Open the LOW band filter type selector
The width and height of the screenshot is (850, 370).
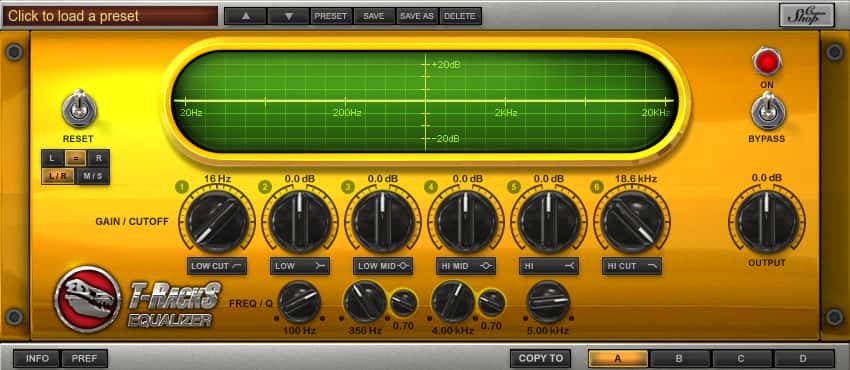[300, 266]
